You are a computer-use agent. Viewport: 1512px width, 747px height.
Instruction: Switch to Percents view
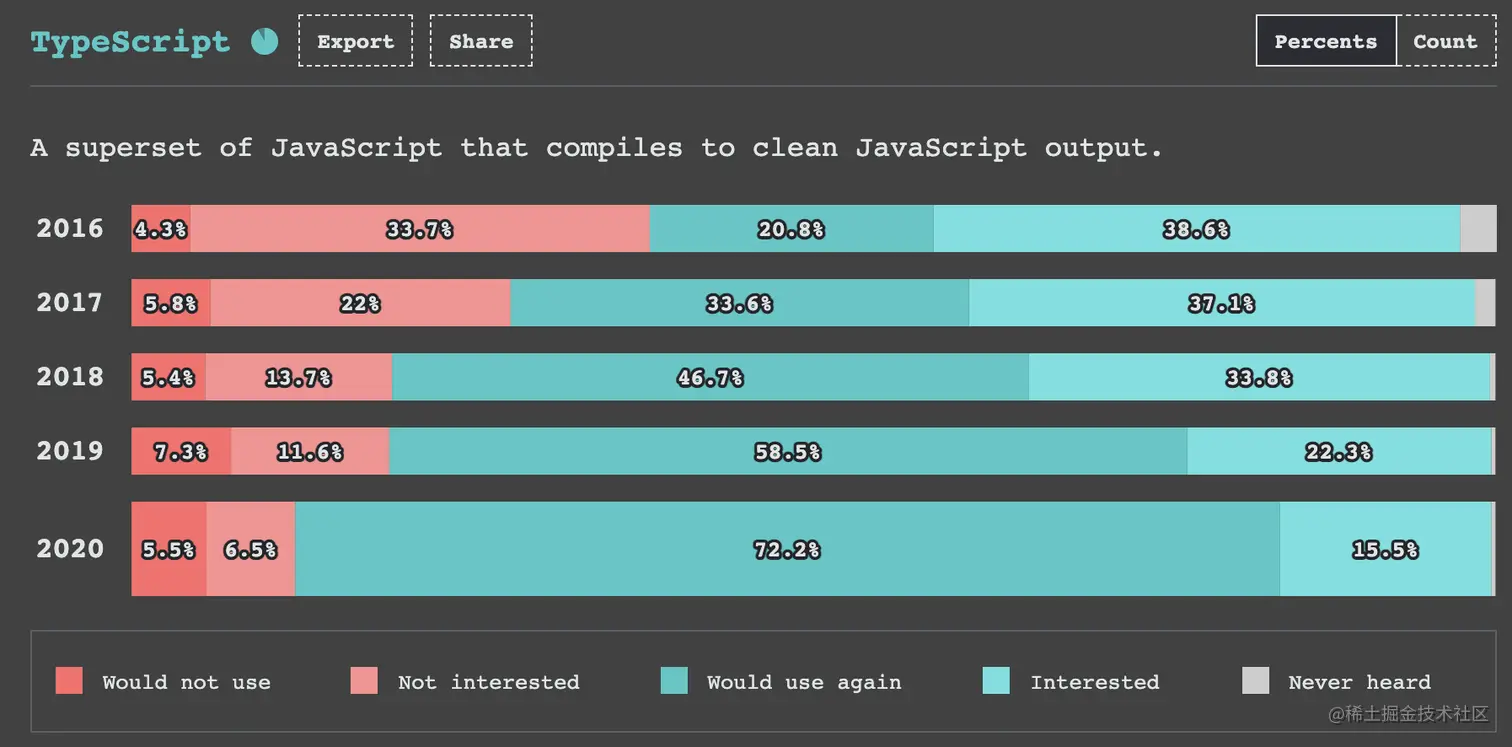(x=1325, y=41)
